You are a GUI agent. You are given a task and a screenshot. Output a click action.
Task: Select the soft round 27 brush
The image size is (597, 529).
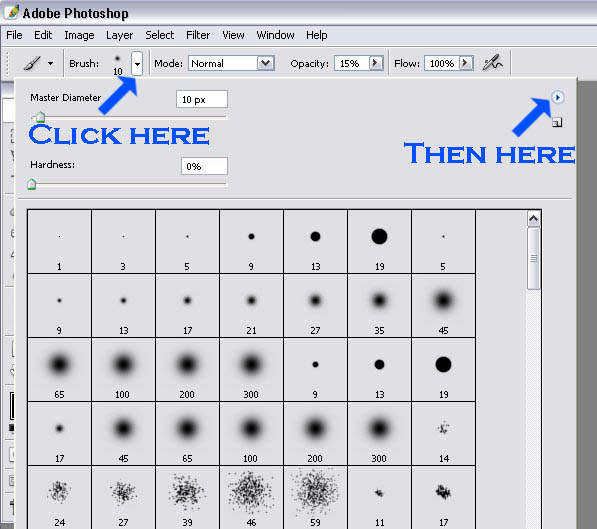(315, 306)
